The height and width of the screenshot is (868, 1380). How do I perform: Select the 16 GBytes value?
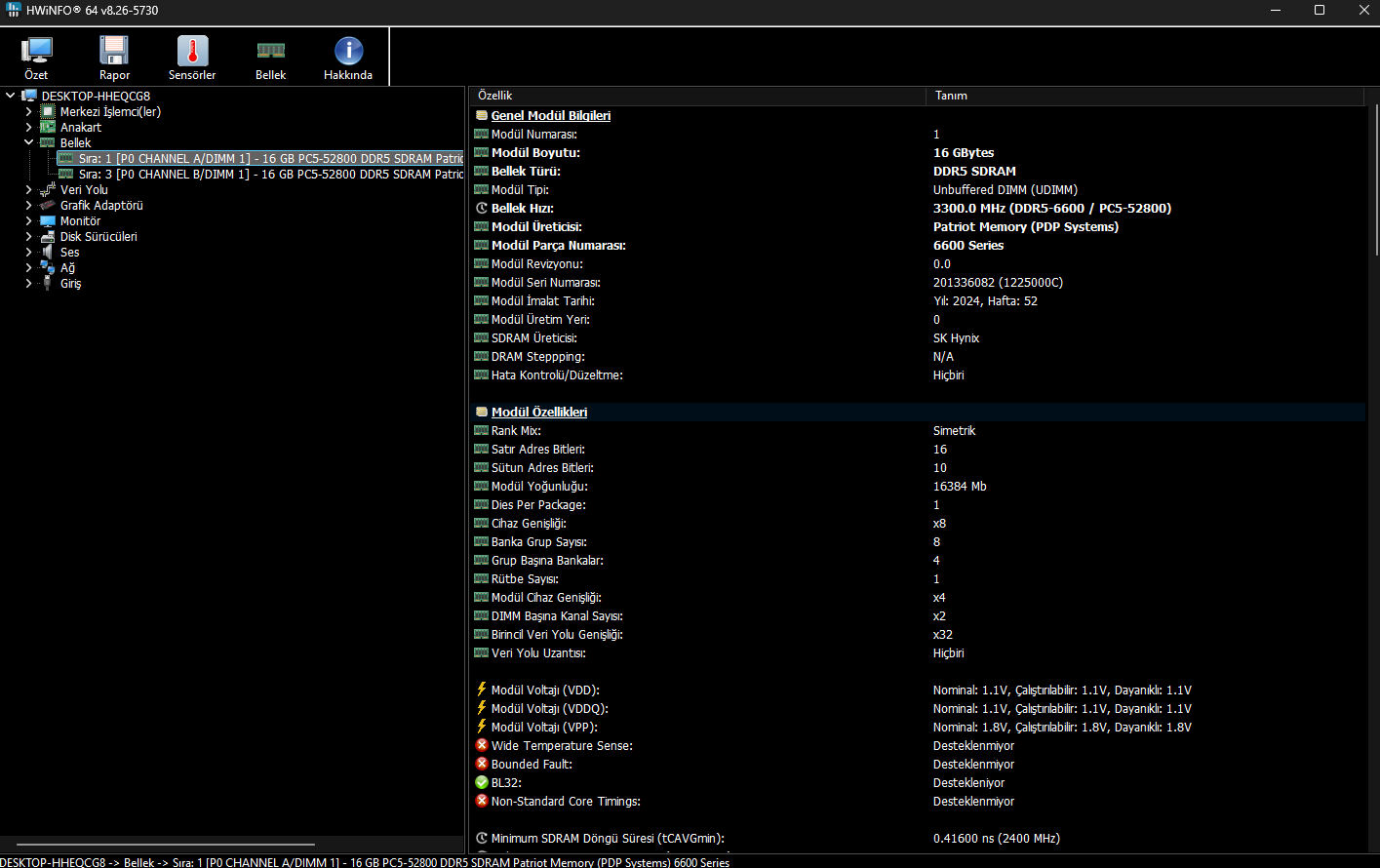(x=964, y=152)
